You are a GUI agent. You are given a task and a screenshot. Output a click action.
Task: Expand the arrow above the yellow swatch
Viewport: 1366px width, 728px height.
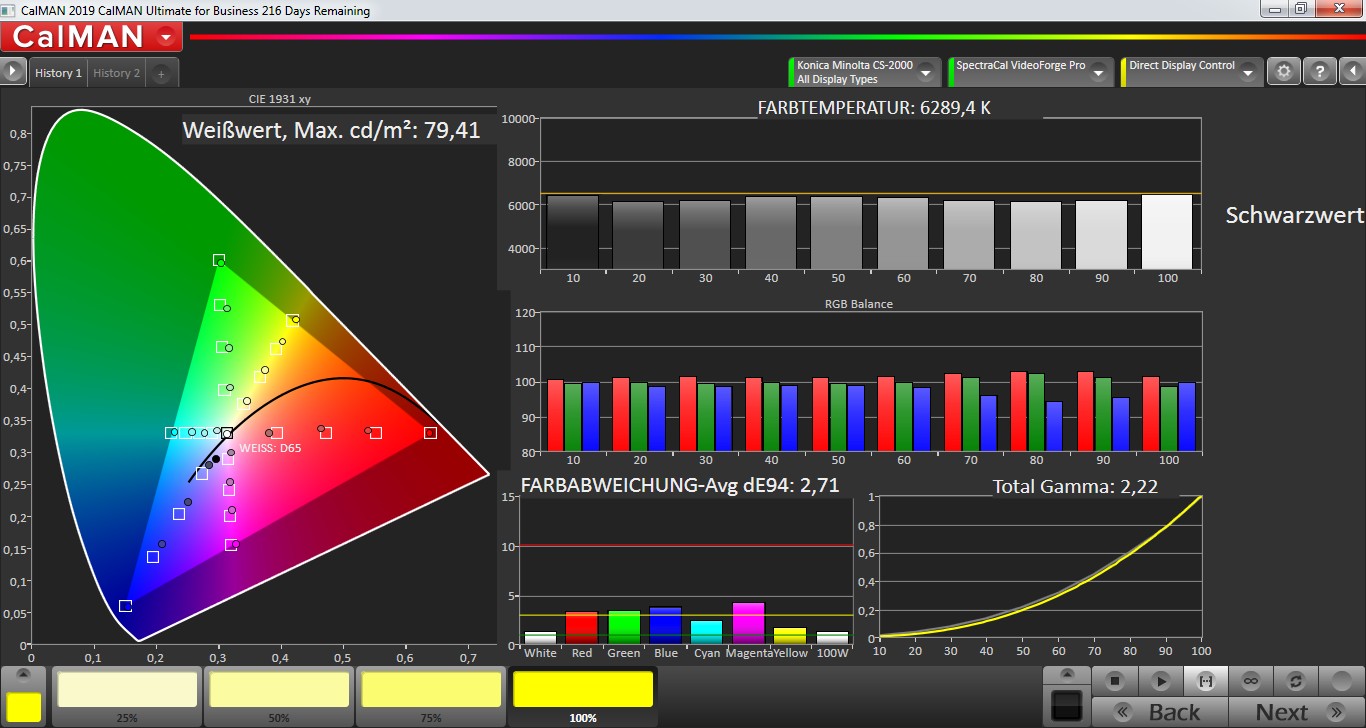tap(24, 677)
